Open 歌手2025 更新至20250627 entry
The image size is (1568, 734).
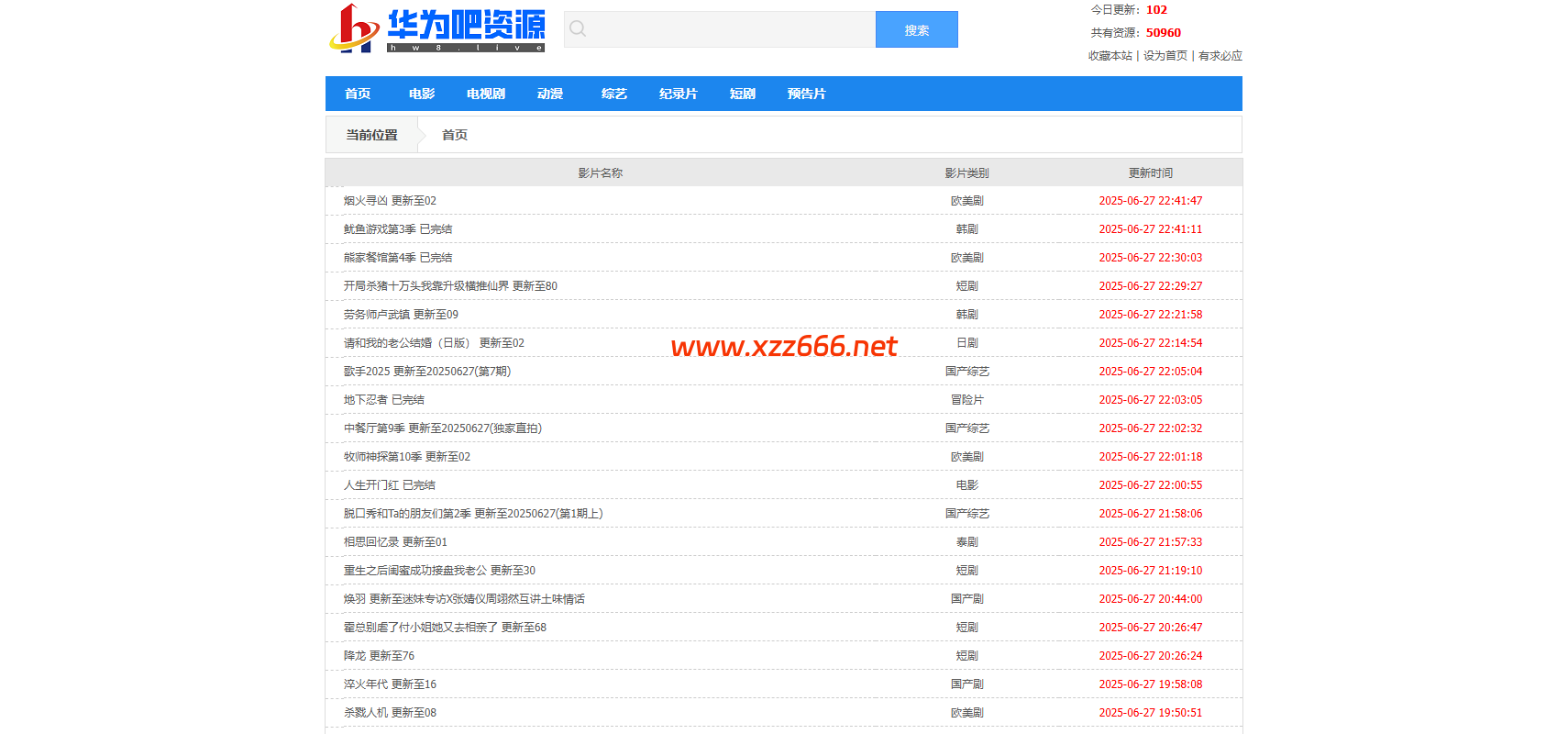tap(427, 372)
